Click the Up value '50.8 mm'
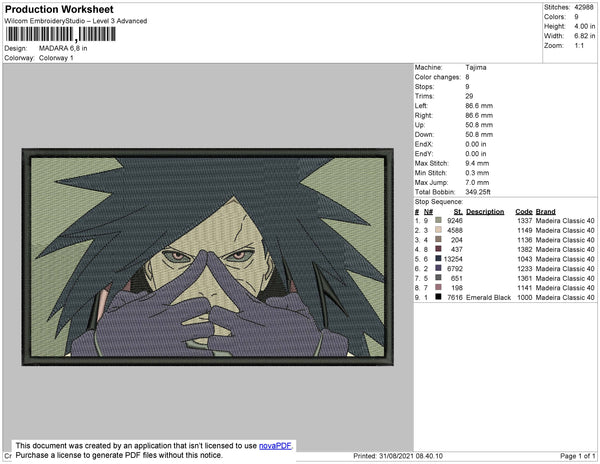Screen dimensions: 600x464 [x=479, y=125]
